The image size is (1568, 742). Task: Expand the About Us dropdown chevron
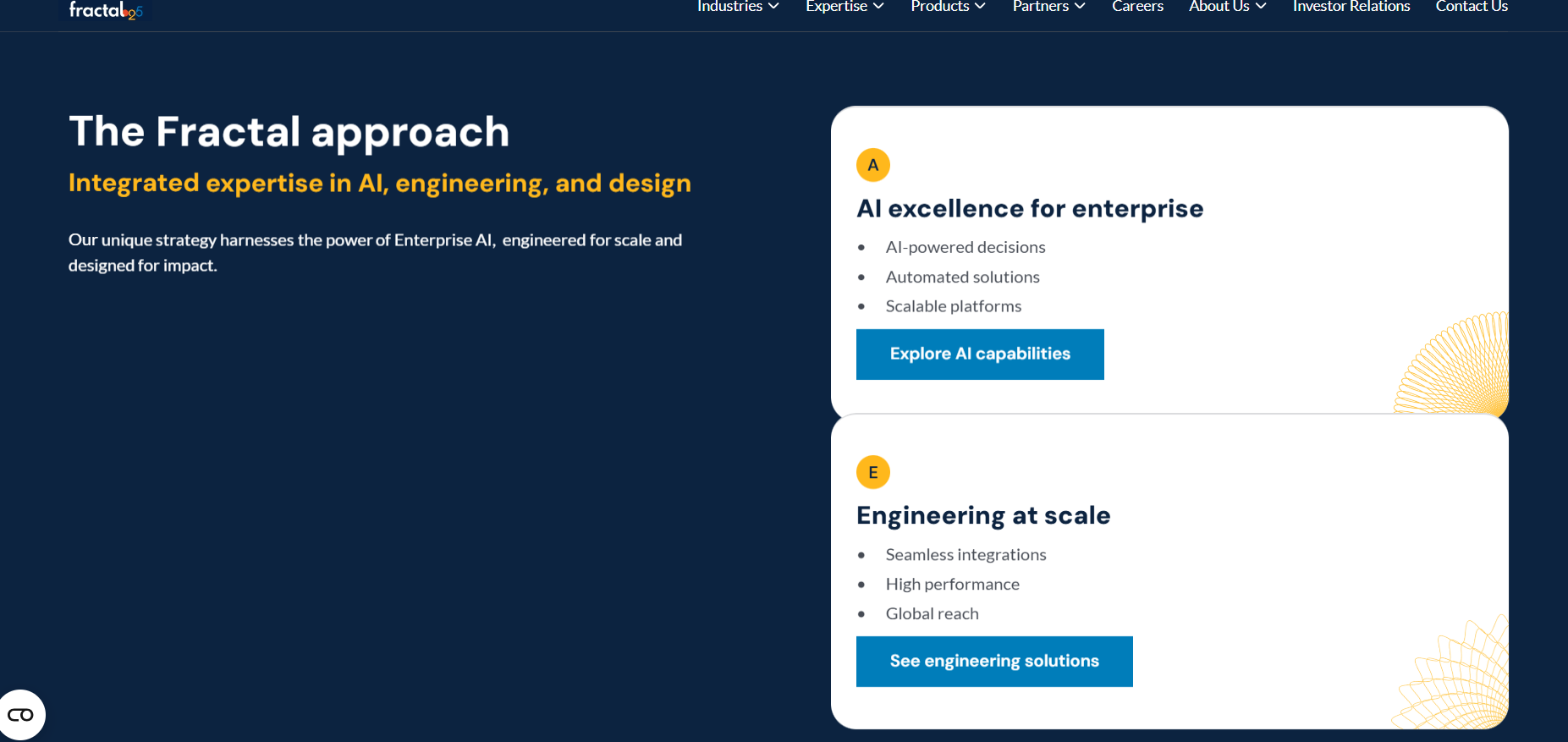[1261, 6]
